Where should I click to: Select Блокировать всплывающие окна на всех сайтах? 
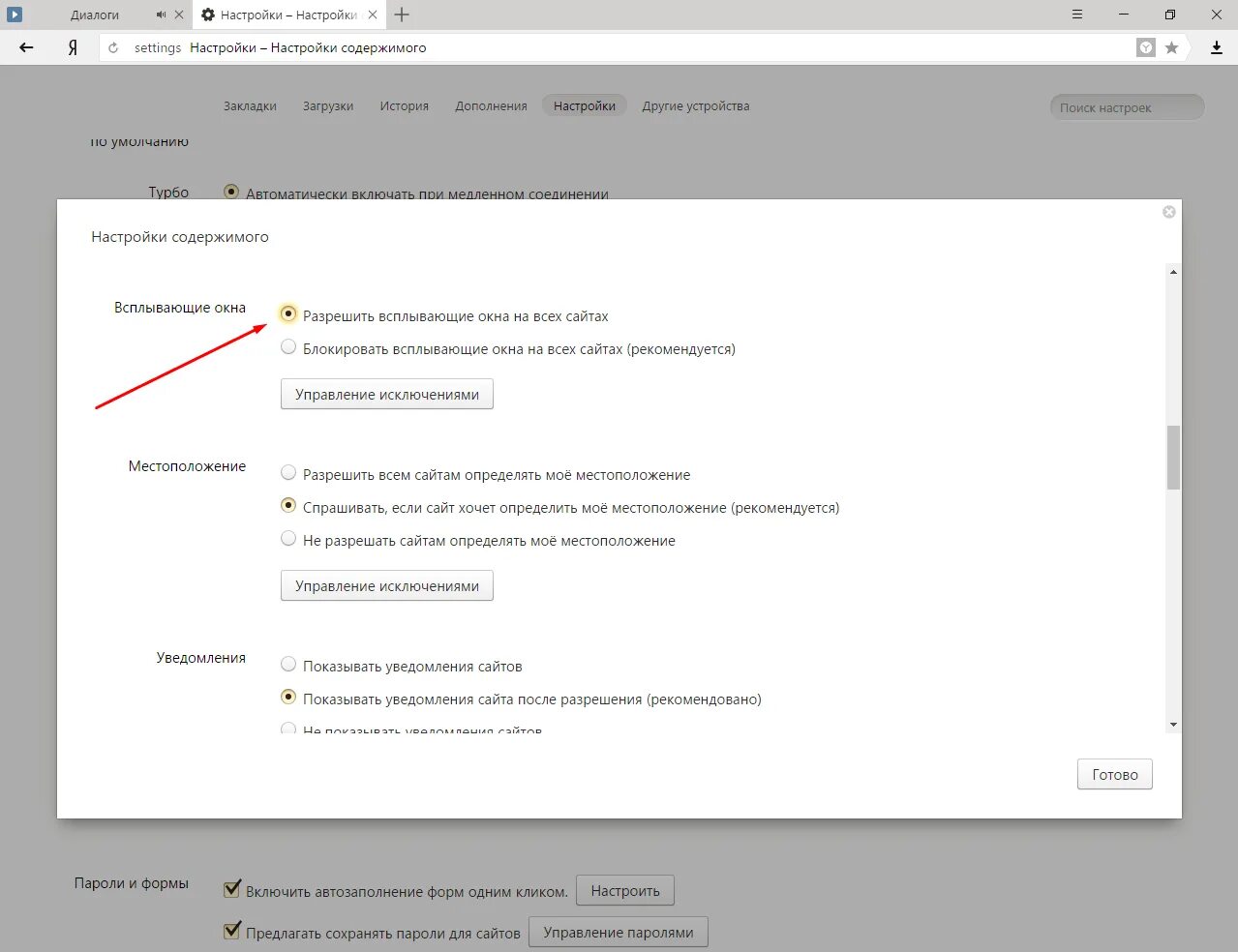pyautogui.click(x=288, y=346)
